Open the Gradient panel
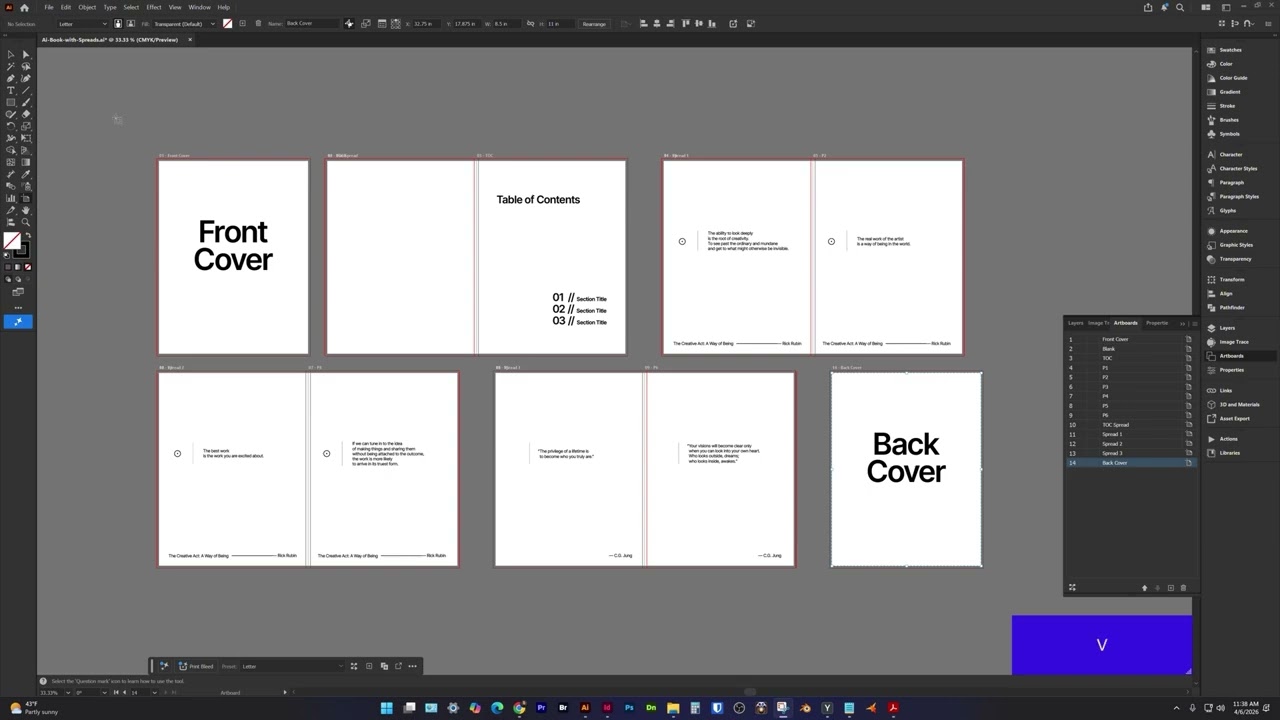 click(x=1229, y=92)
